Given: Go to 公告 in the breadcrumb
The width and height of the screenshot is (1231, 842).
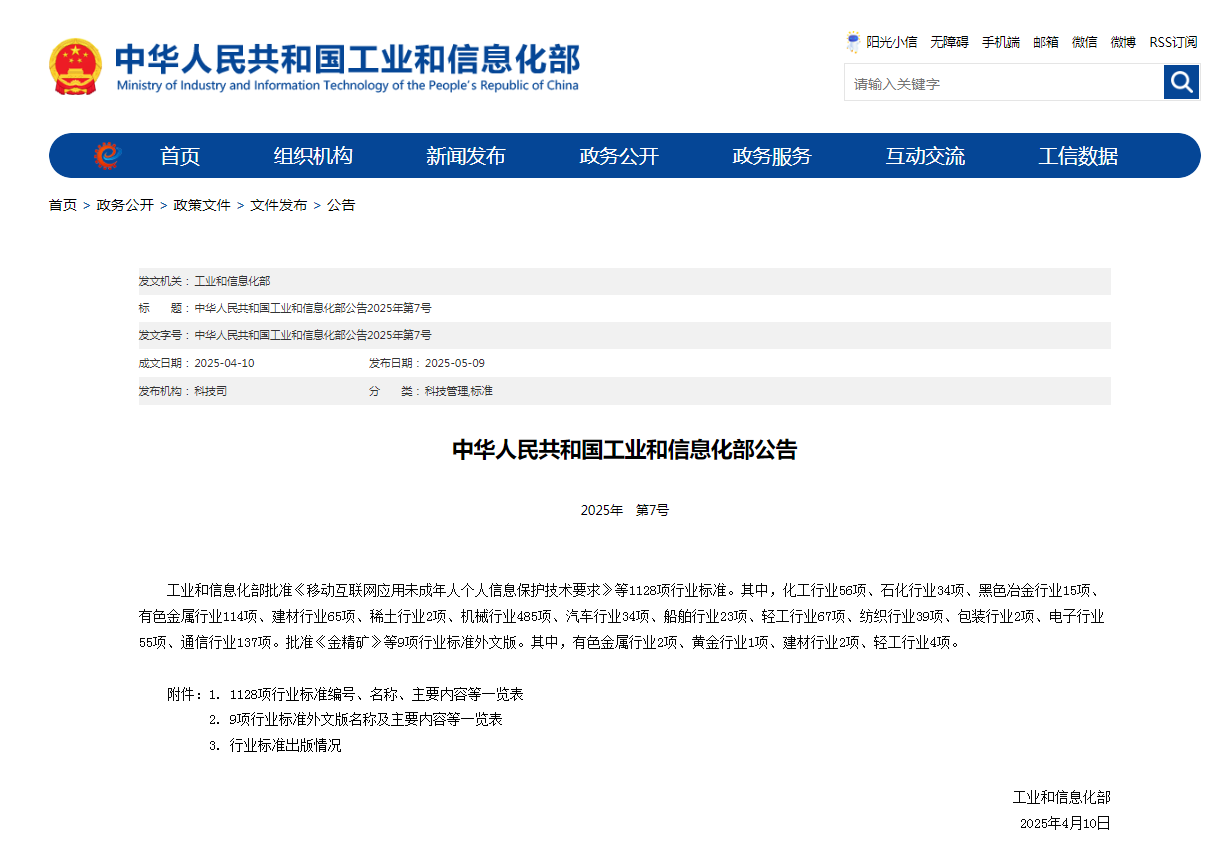Looking at the screenshot, I should click(341, 205).
